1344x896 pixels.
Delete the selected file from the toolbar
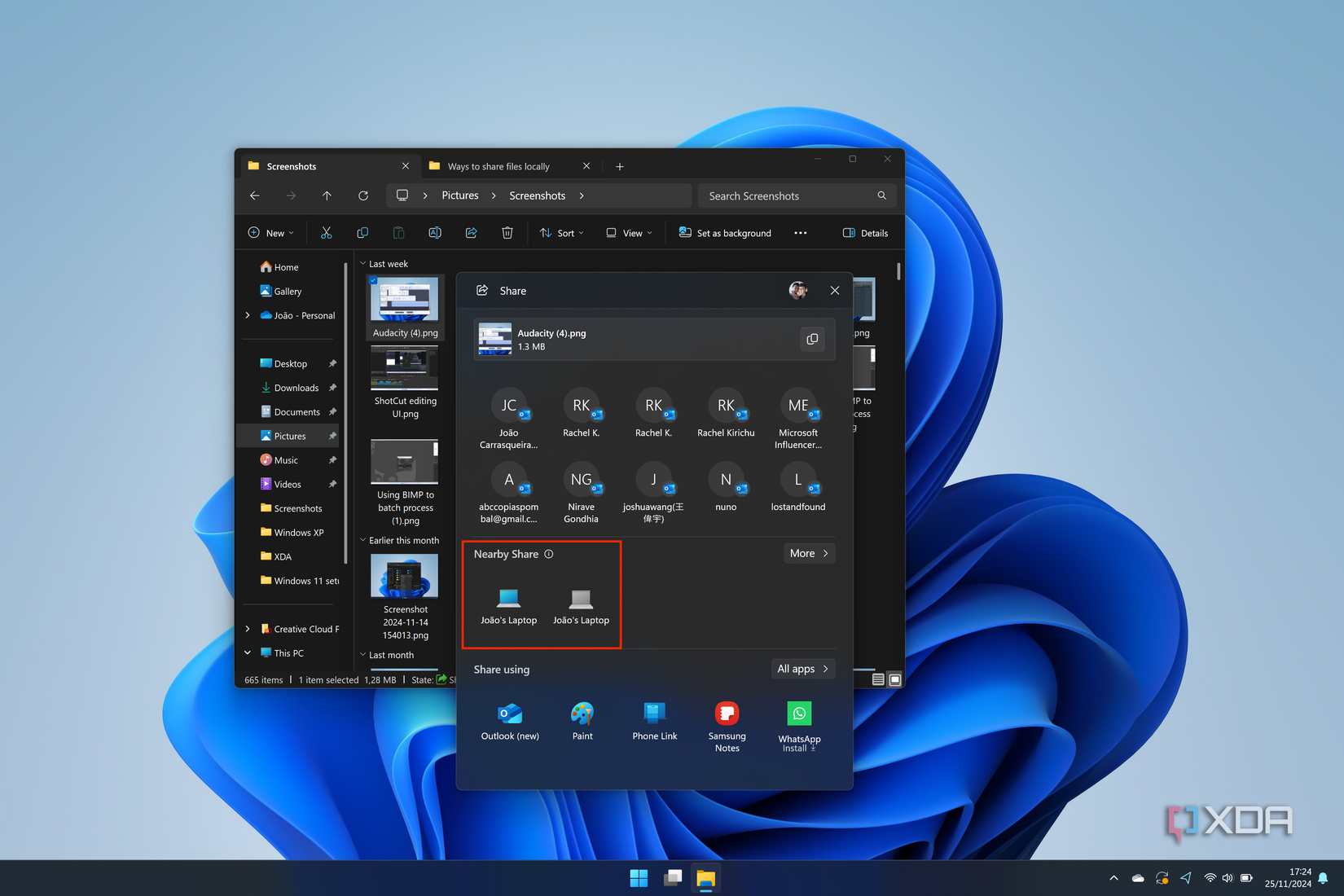(x=507, y=232)
